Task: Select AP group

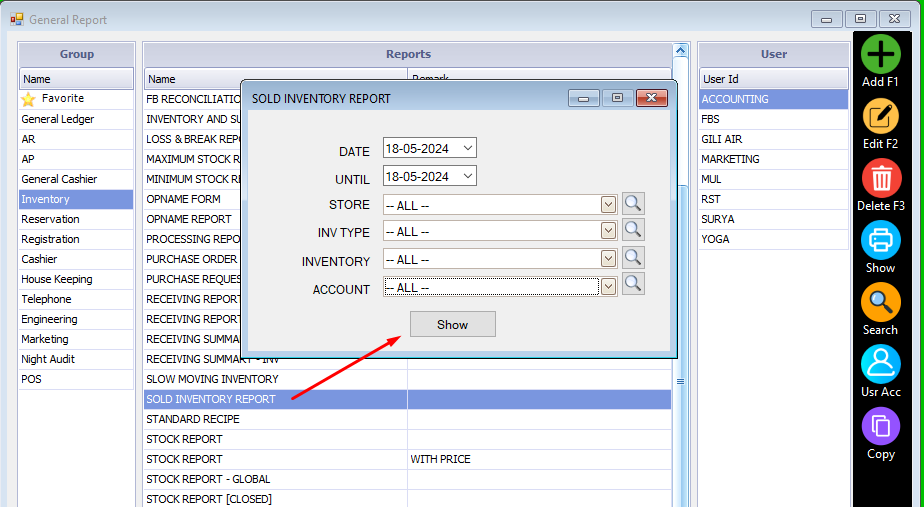Action: (x=76, y=159)
